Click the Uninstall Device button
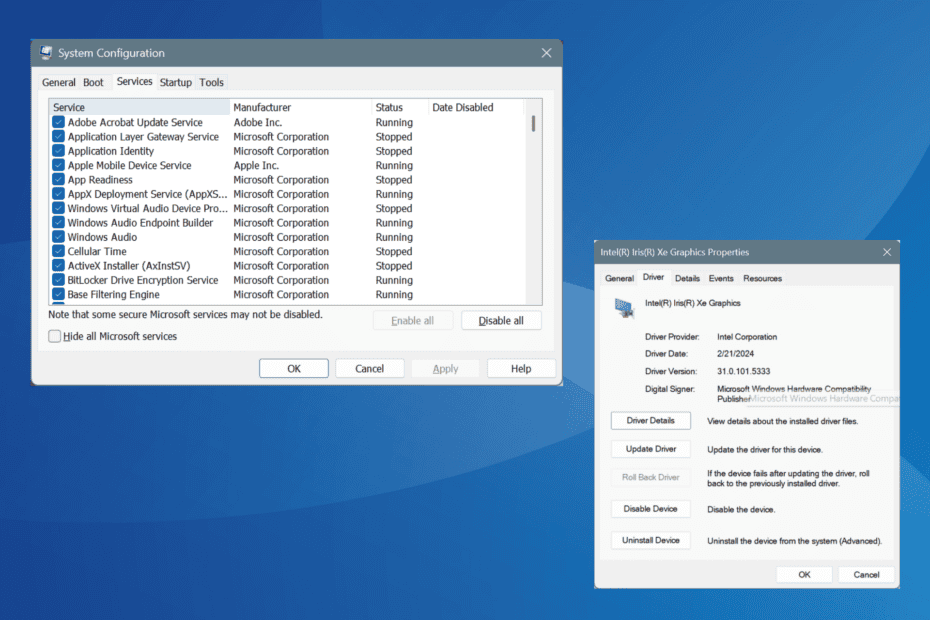 pyautogui.click(x=651, y=540)
